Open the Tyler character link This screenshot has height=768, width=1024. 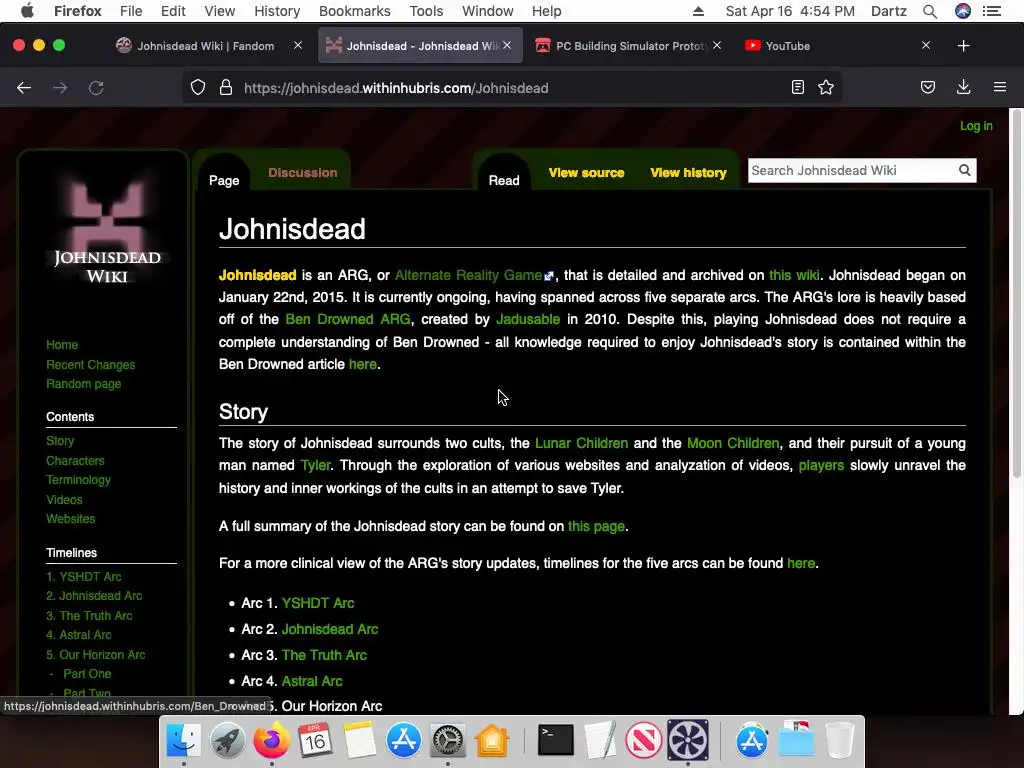coord(315,465)
